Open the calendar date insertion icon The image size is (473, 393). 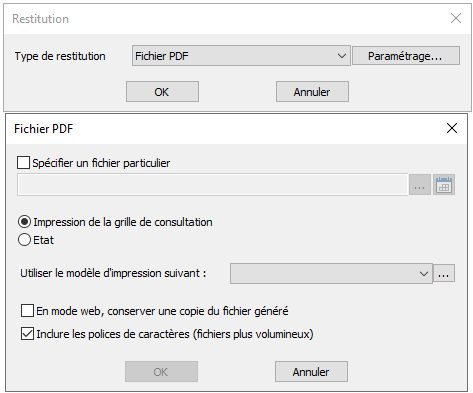pos(444,184)
